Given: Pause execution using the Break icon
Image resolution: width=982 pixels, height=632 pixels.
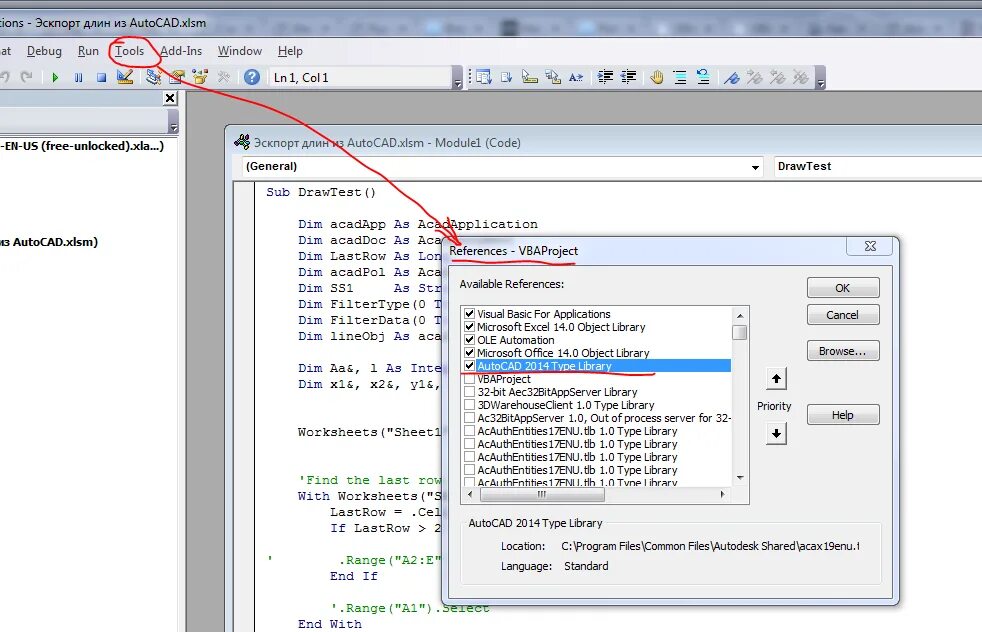Looking at the screenshot, I should [x=78, y=76].
